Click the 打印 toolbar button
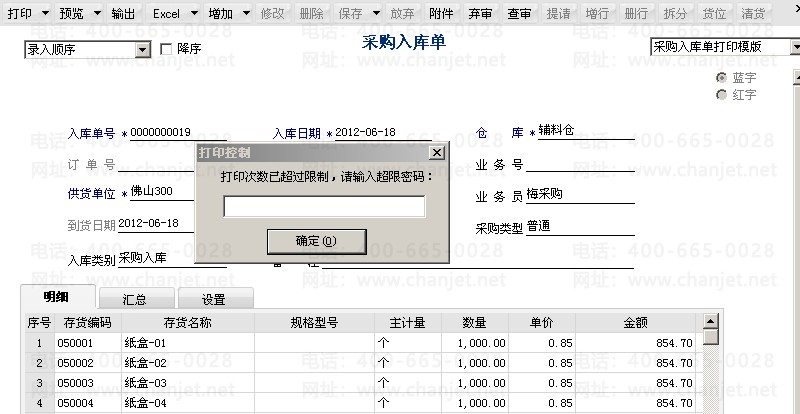800x414 pixels. tap(20, 14)
